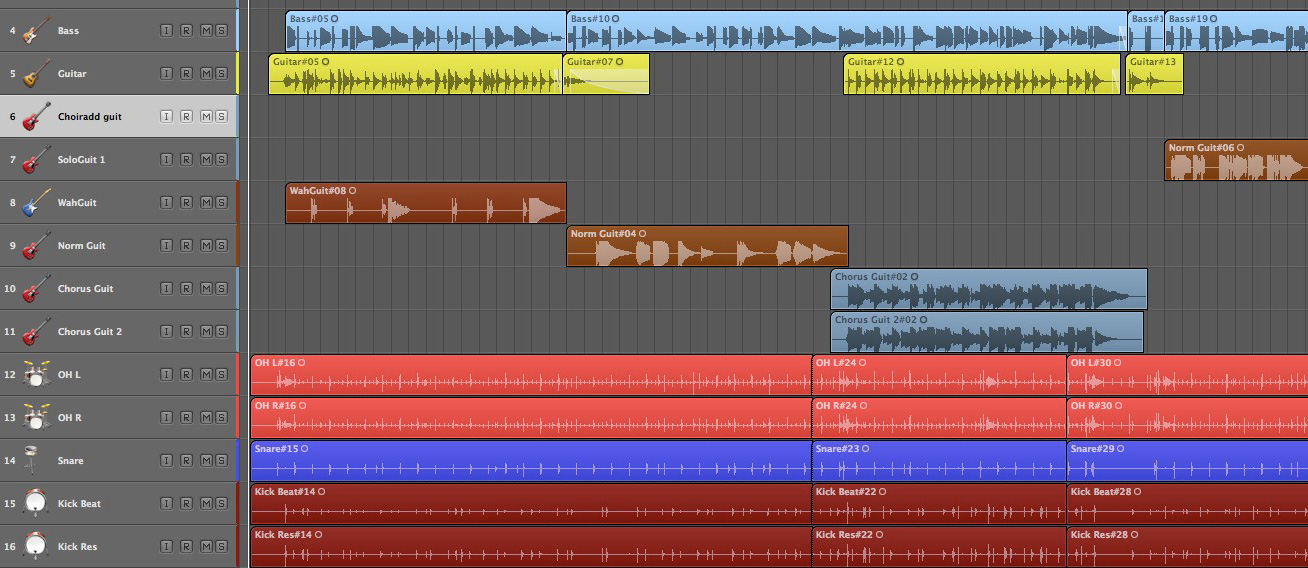Mute the WahGuit track
1308x568 pixels.
206,203
